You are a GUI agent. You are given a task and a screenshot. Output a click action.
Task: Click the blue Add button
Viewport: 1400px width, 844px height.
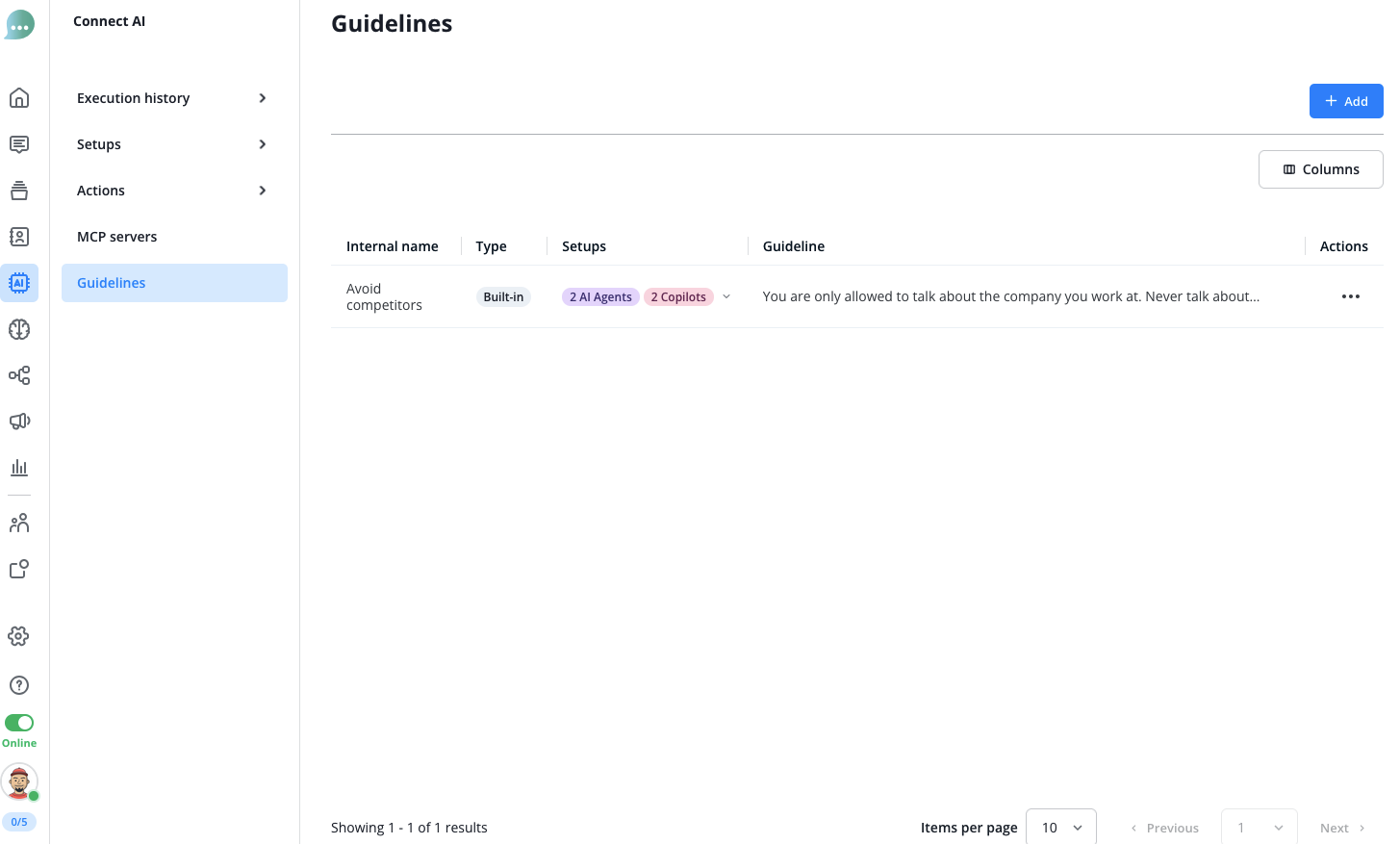(x=1345, y=101)
